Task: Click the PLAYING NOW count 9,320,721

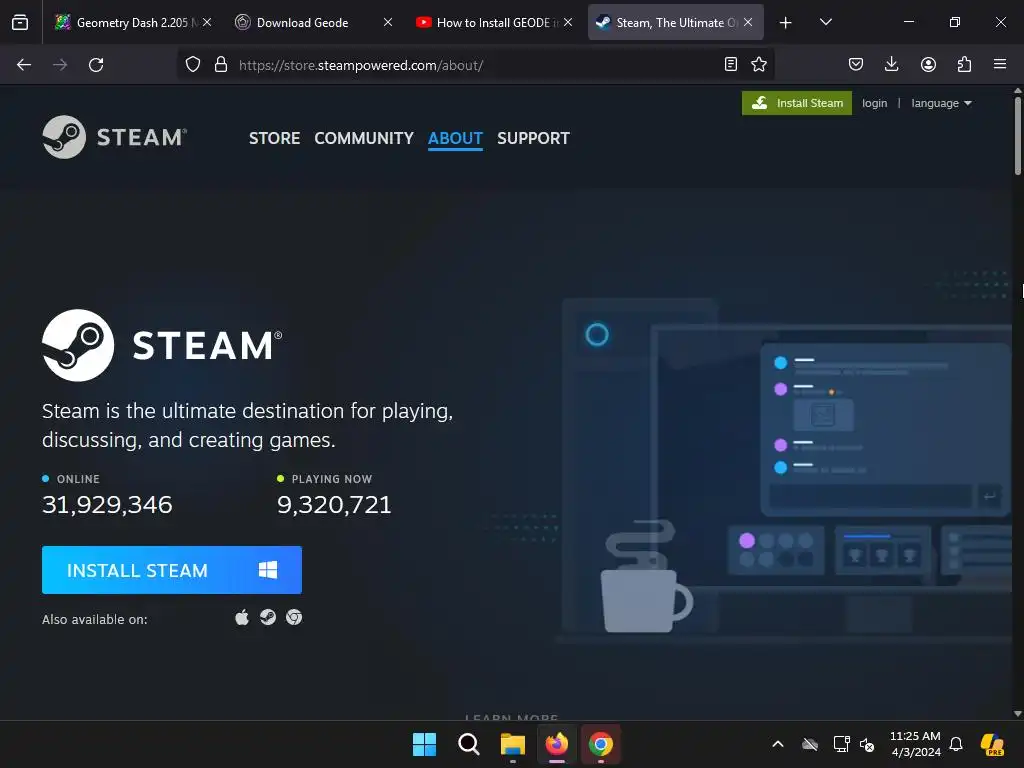Action: [334, 505]
